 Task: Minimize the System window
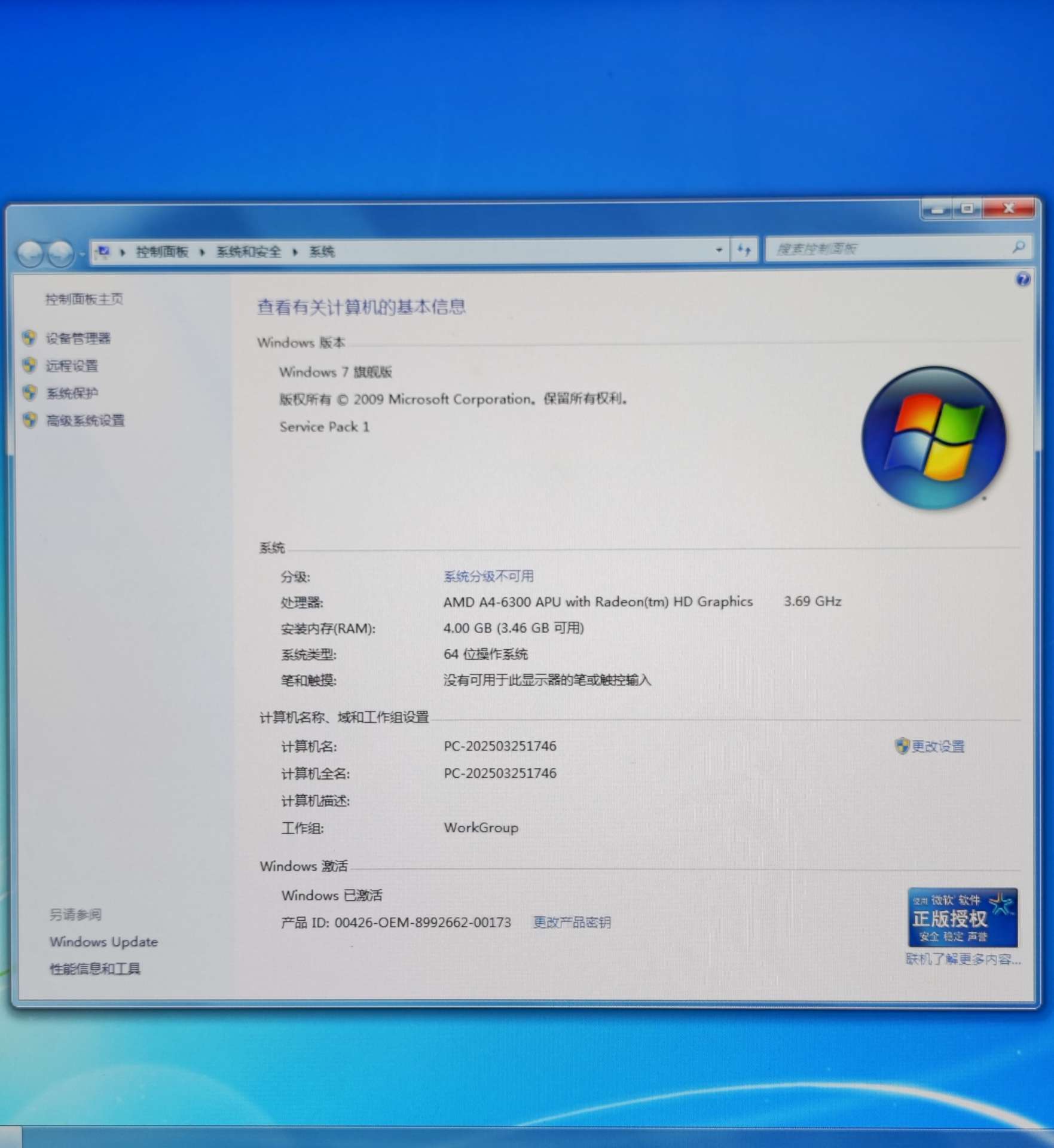pyautogui.click(x=936, y=209)
